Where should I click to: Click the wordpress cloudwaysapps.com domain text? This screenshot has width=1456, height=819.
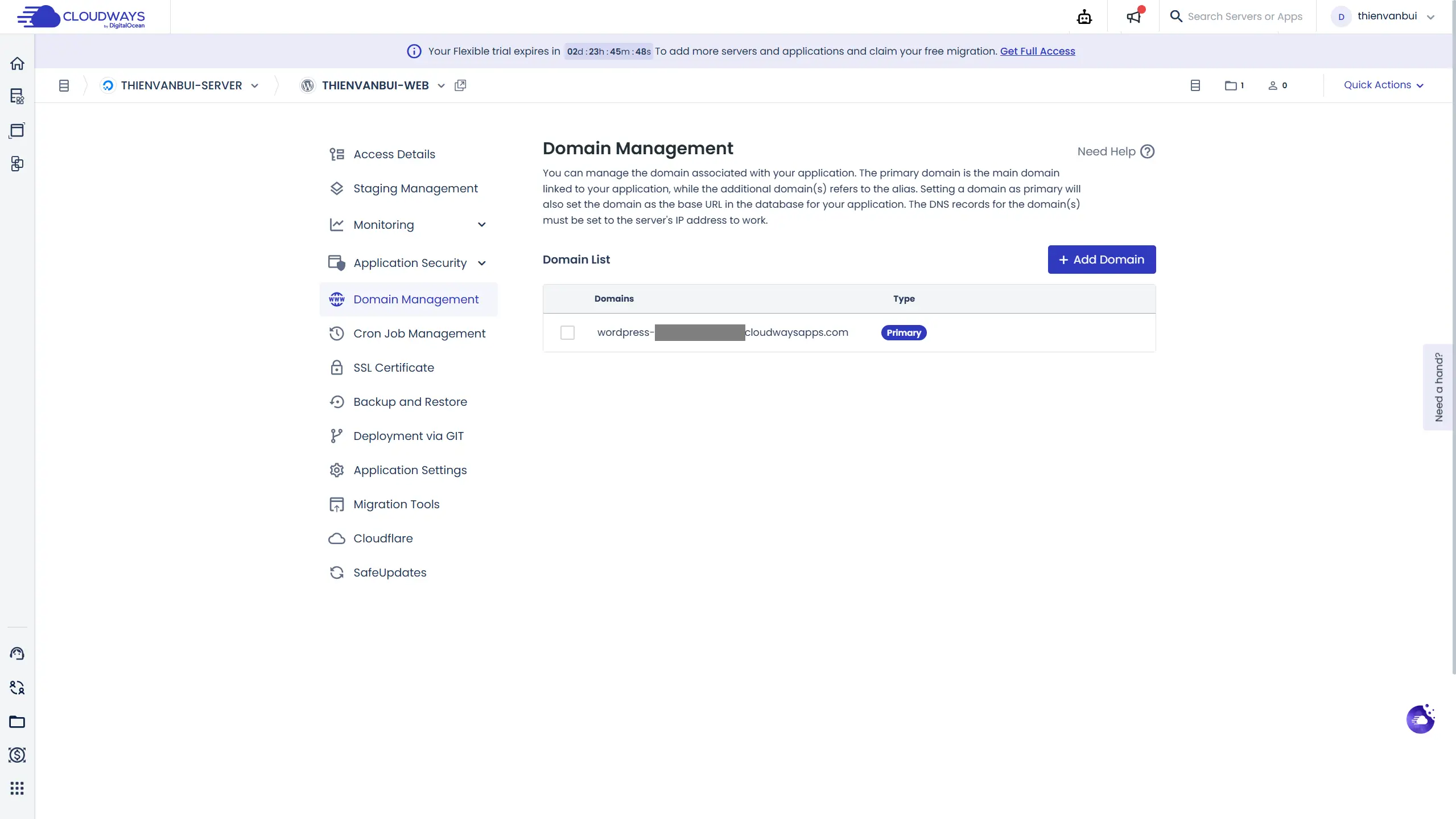tap(723, 332)
